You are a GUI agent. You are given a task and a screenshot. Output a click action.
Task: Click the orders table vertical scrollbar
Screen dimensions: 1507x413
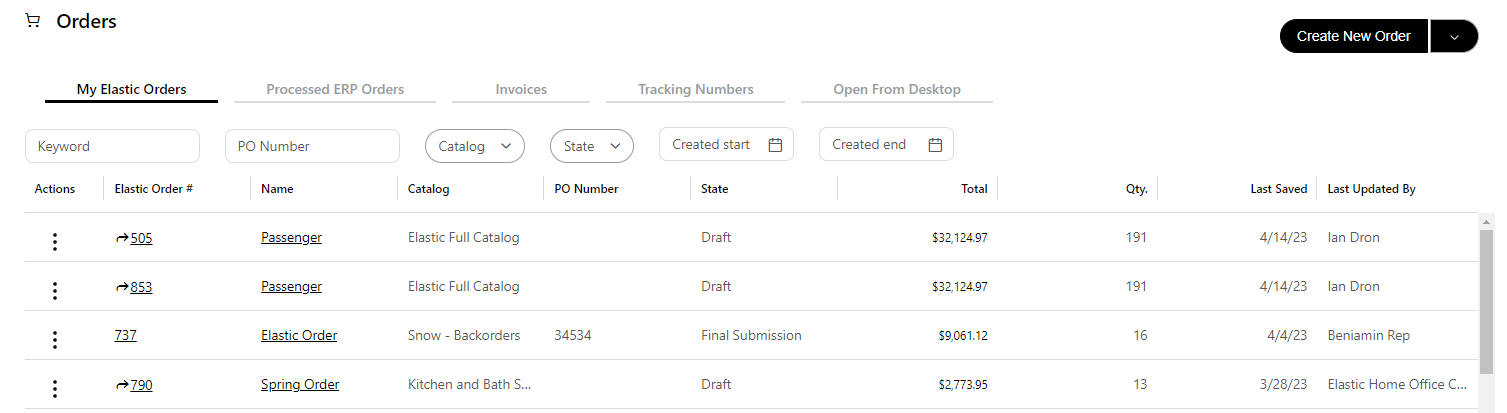(x=1486, y=300)
